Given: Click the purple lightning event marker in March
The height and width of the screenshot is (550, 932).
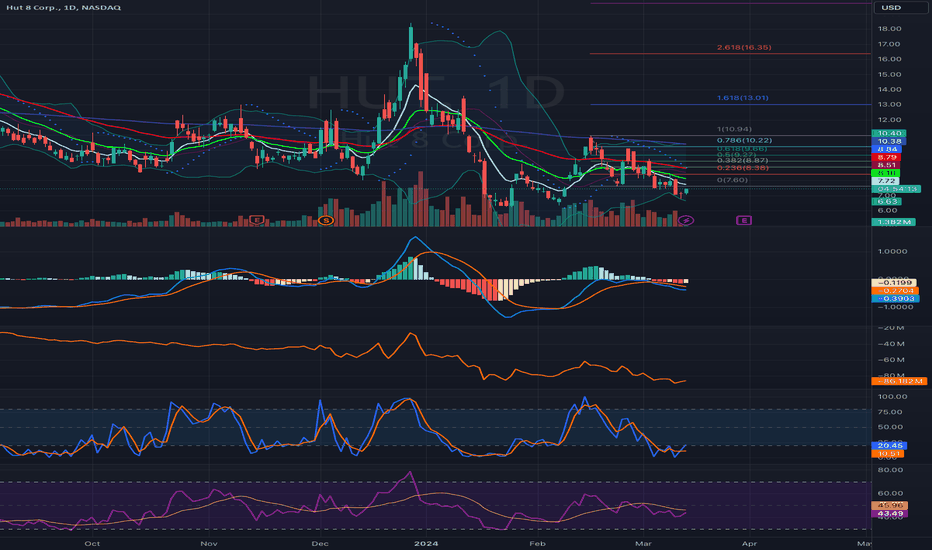Looking at the screenshot, I should tap(686, 220).
